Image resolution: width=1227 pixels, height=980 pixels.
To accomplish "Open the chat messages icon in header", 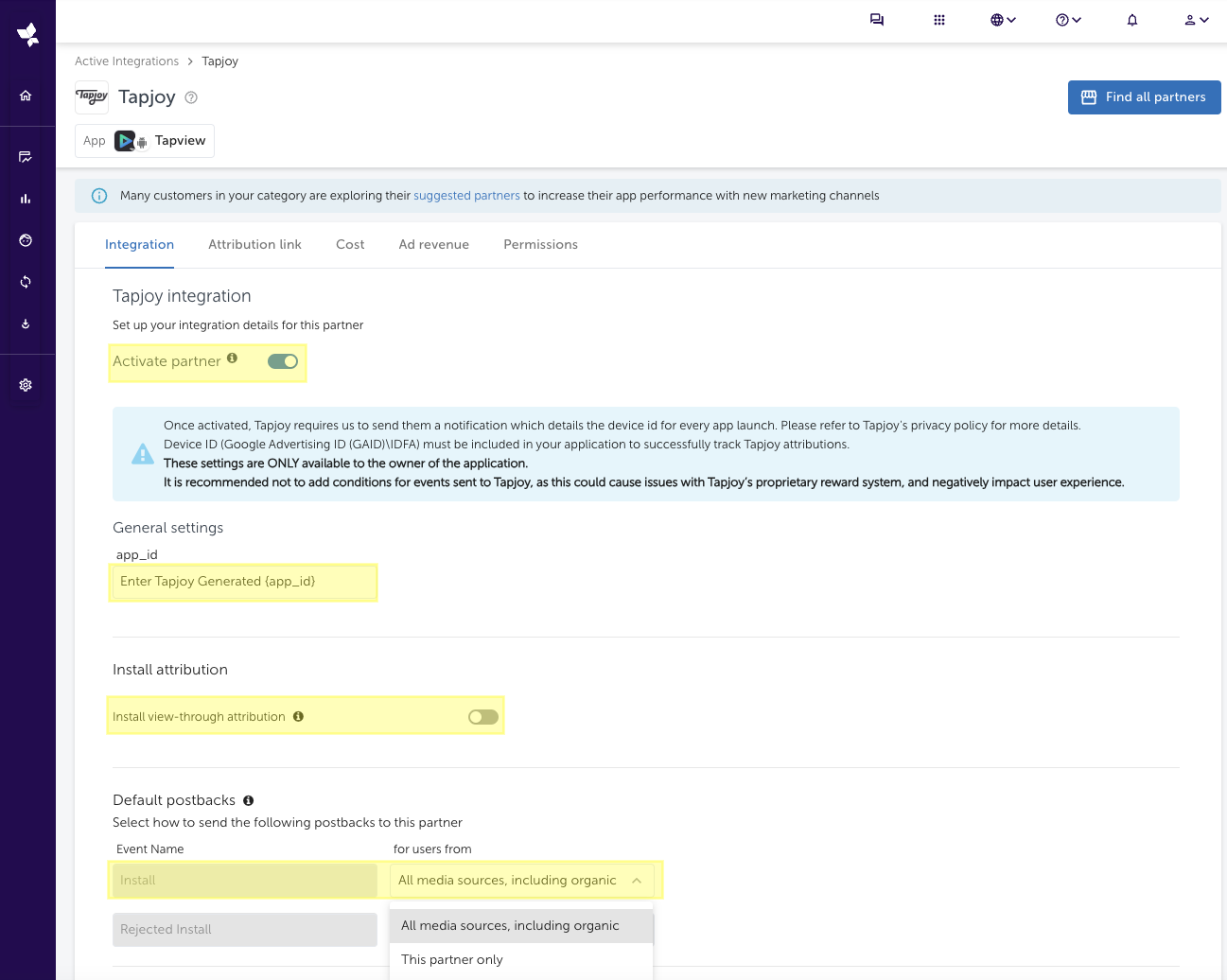I will (x=877, y=20).
